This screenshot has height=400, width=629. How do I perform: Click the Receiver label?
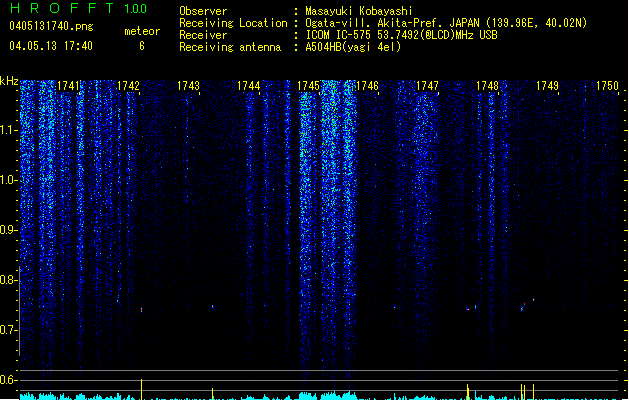click(x=203, y=35)
